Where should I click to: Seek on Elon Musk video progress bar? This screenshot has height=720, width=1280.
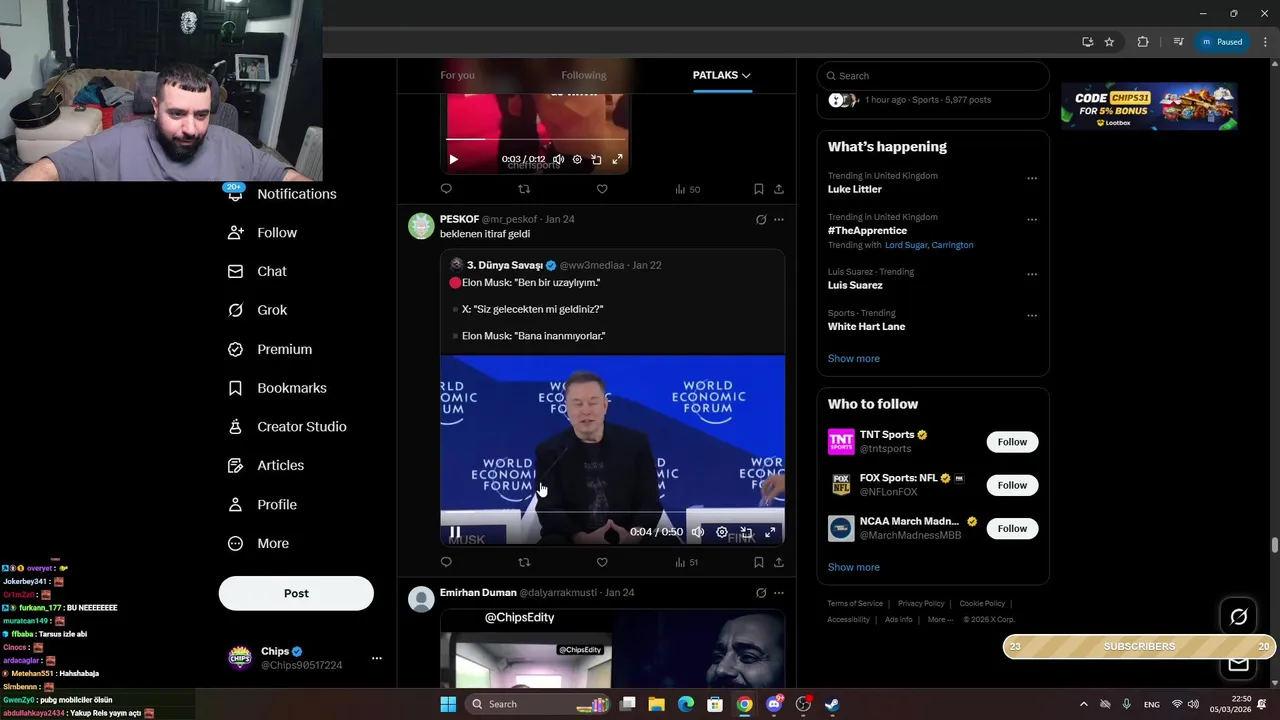[612, 511]
